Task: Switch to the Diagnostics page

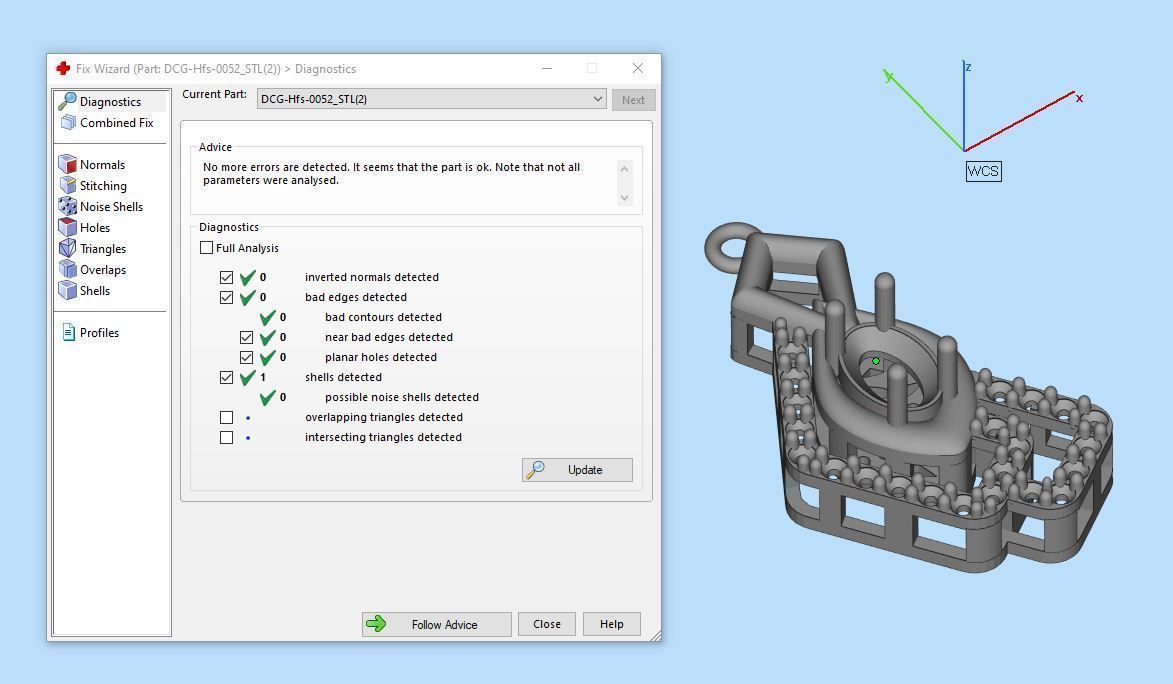Action: click(111, 101)
